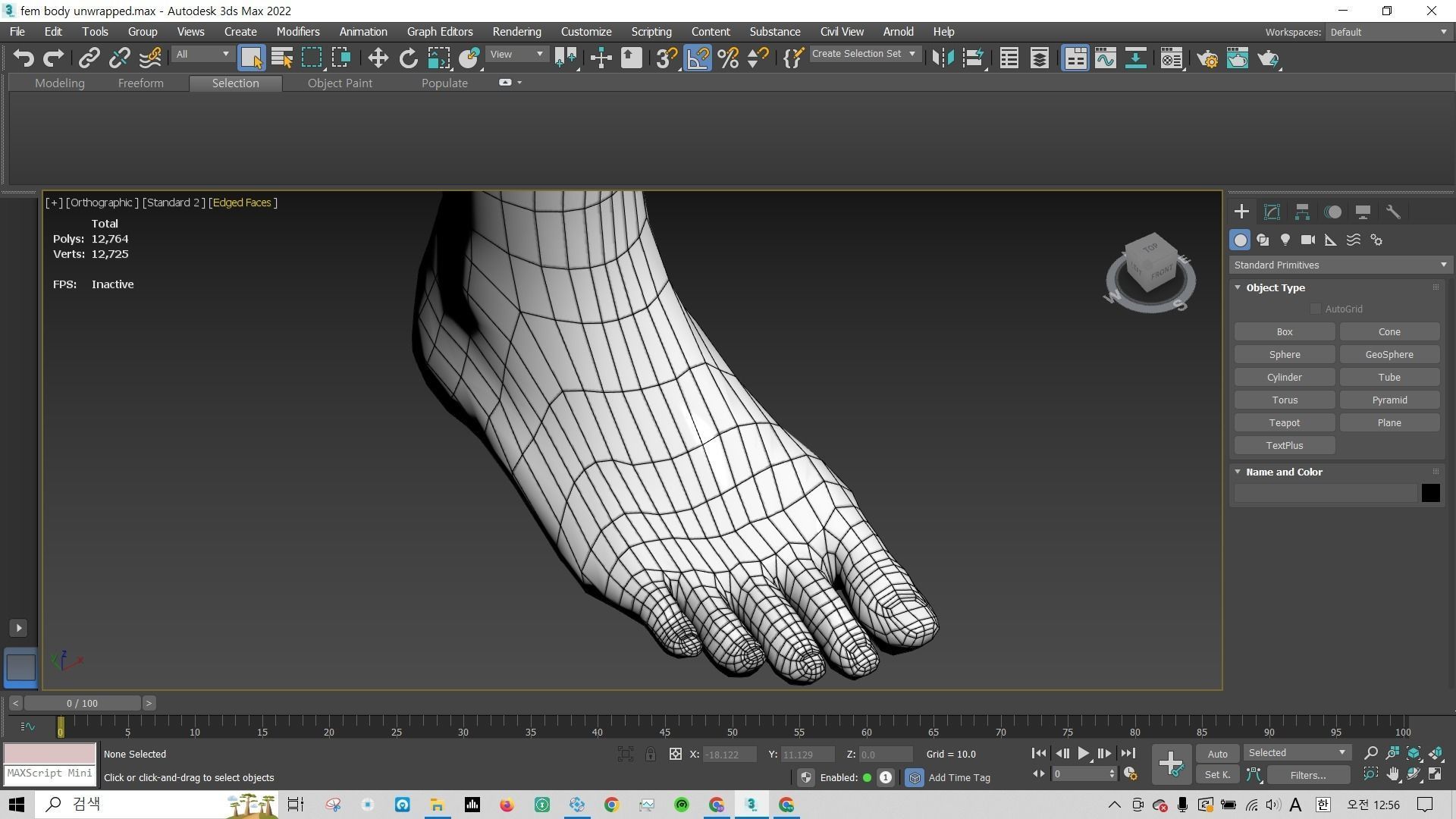Activate the Select Object tool
This screenshot has width=1456, height=819.
pyautogui.click(x=251, y=58)
